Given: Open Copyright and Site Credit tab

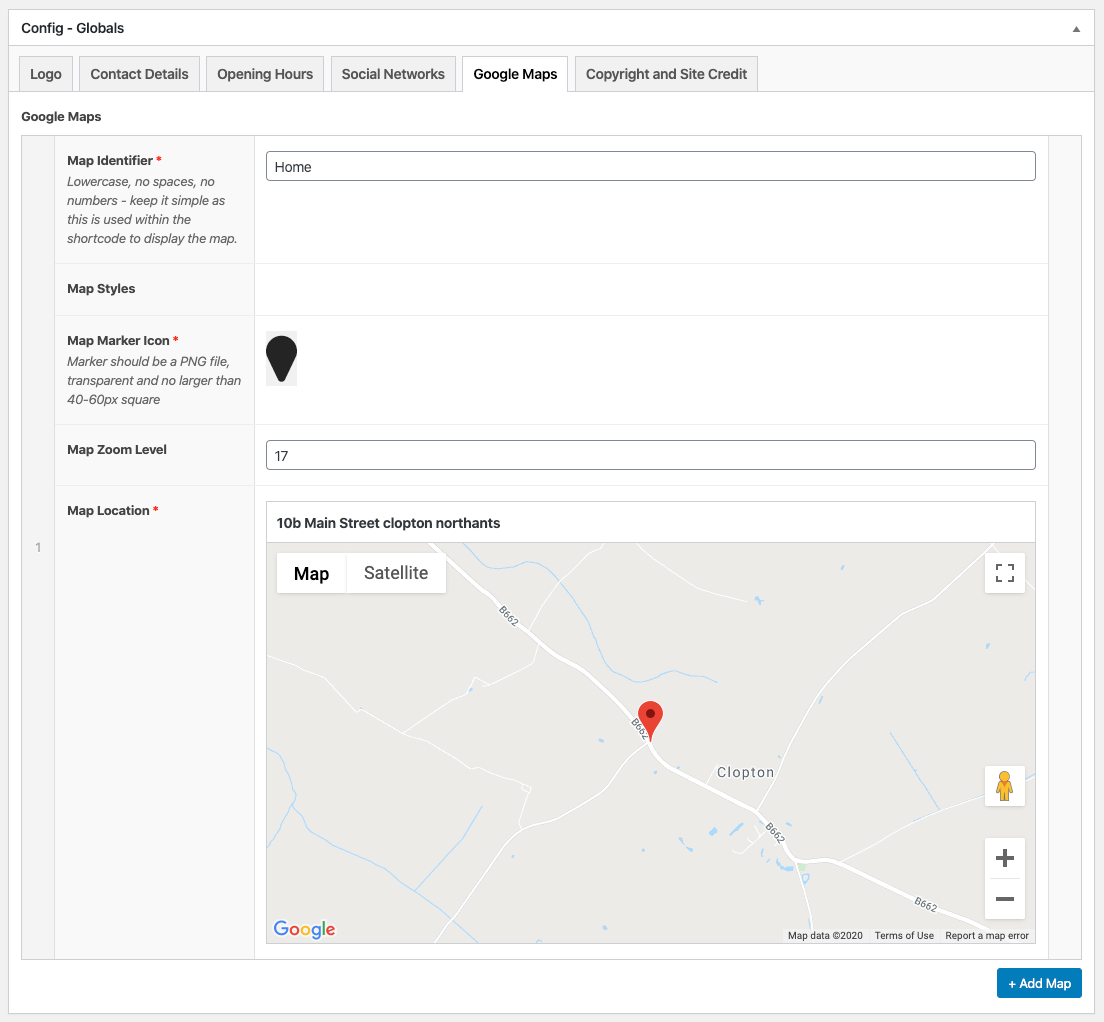Looking at the screenshot, I should coord(666,74).
